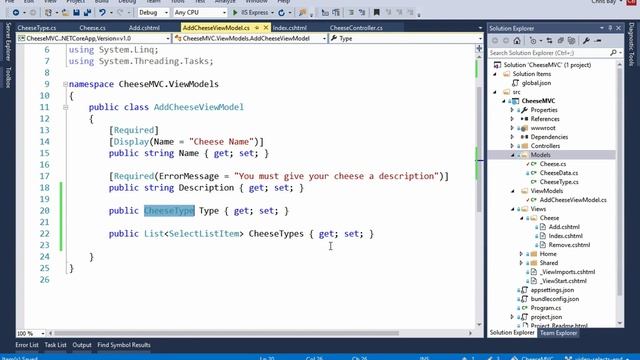
Task: Select Remove.cshtml in Solution Explorer
Action: pyautogui.click(x=569, y=245)
